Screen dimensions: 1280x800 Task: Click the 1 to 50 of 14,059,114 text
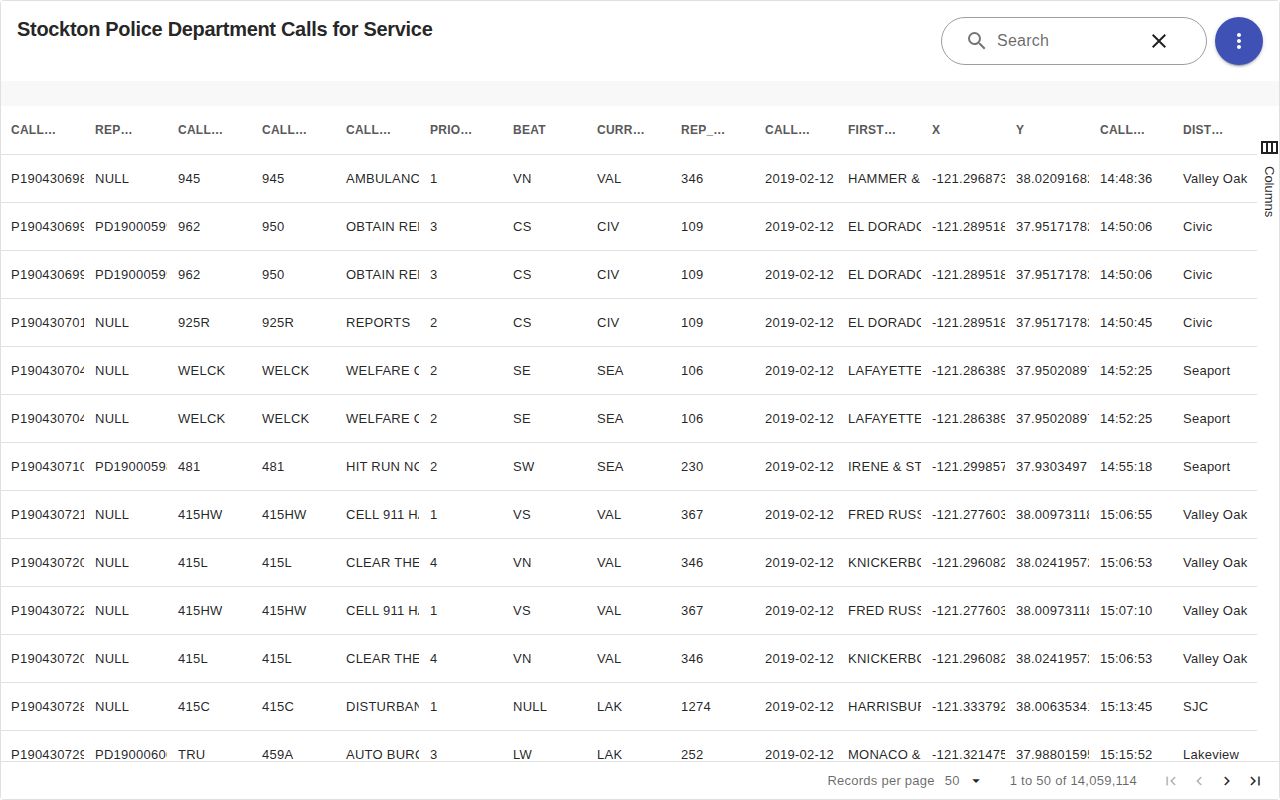(1073, 781)
